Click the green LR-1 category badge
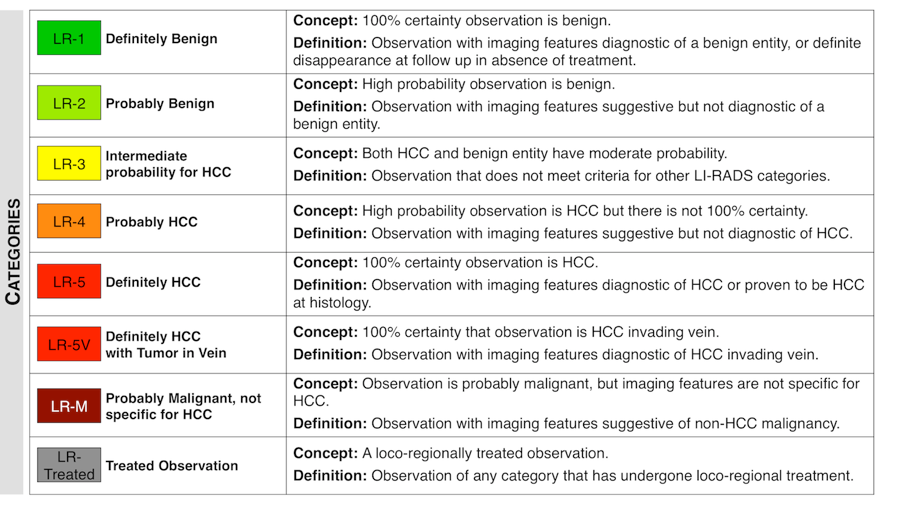 [69, 39]
